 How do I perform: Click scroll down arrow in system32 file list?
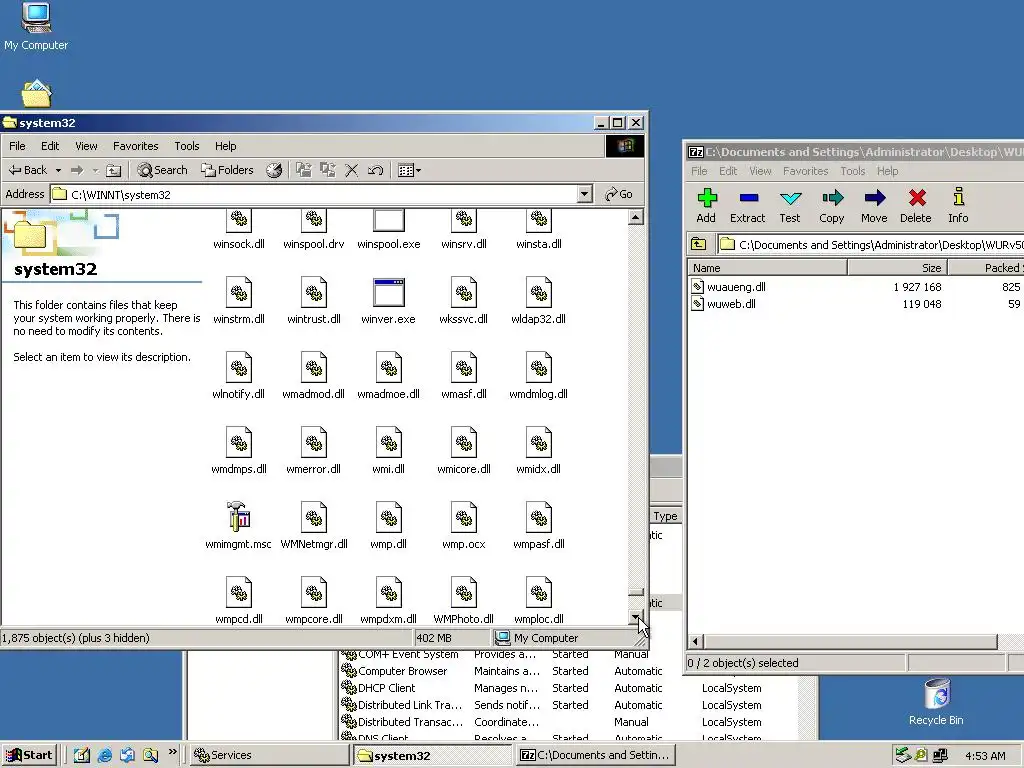click(636, 616)
